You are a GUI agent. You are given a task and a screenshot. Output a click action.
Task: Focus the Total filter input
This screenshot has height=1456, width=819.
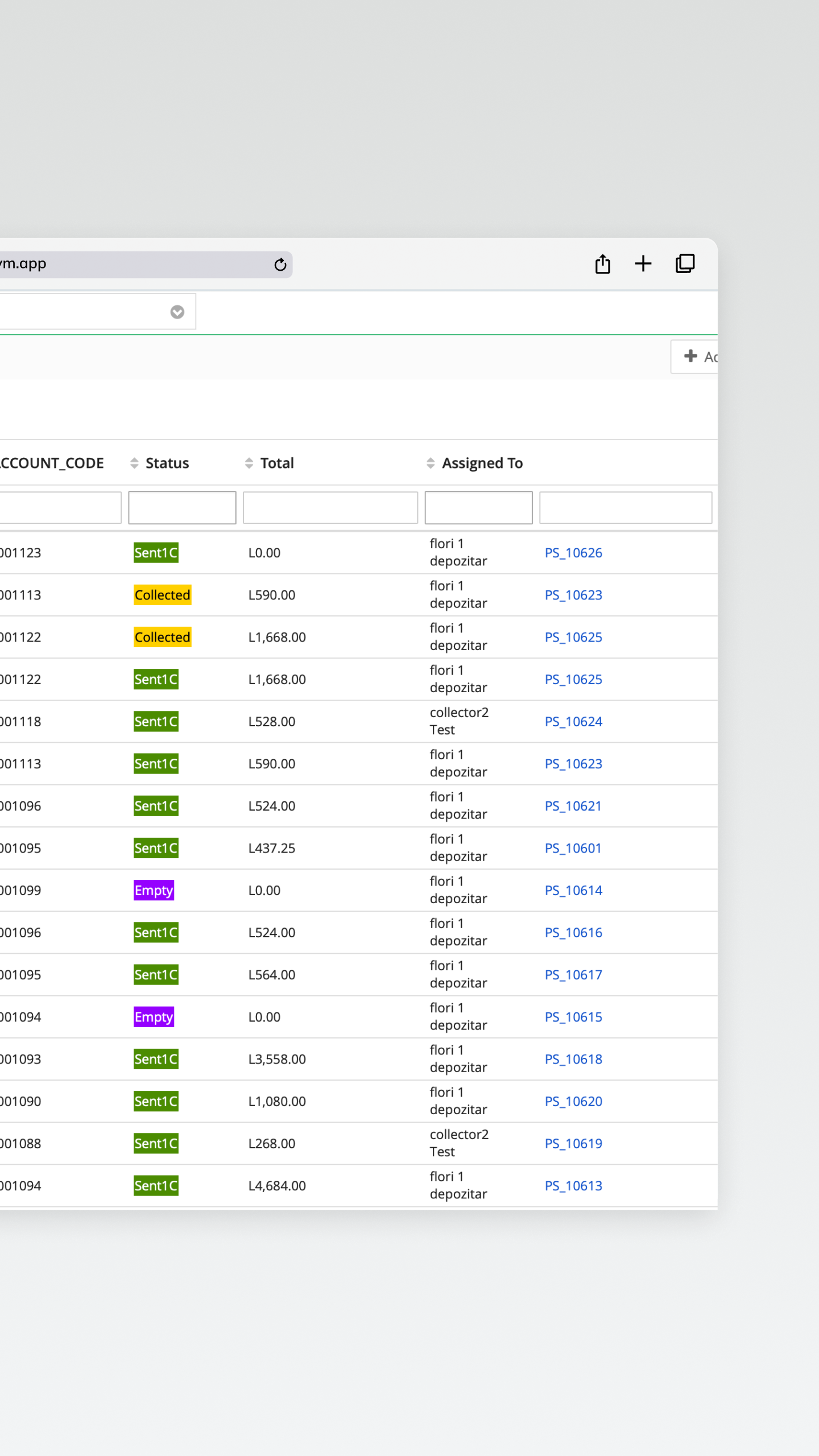point(330,507)
